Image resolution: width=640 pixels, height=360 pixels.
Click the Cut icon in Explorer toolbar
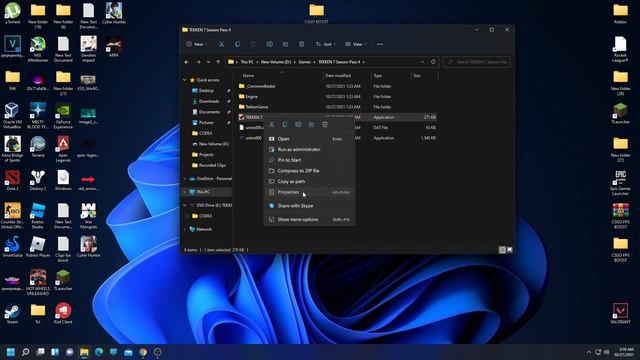(x=221, y=44)
